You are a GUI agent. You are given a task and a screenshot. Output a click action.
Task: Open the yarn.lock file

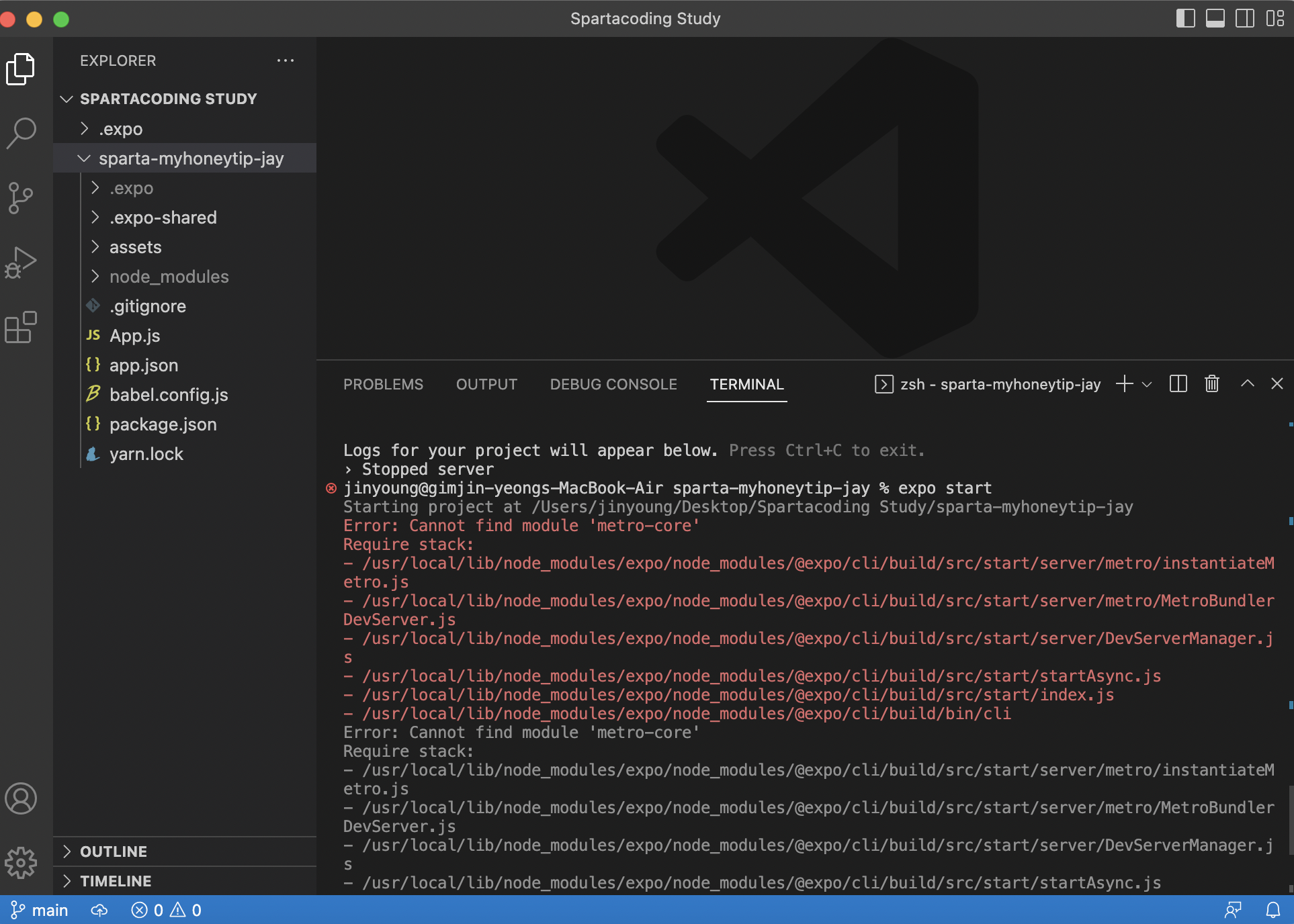click(x=185, y=453)
